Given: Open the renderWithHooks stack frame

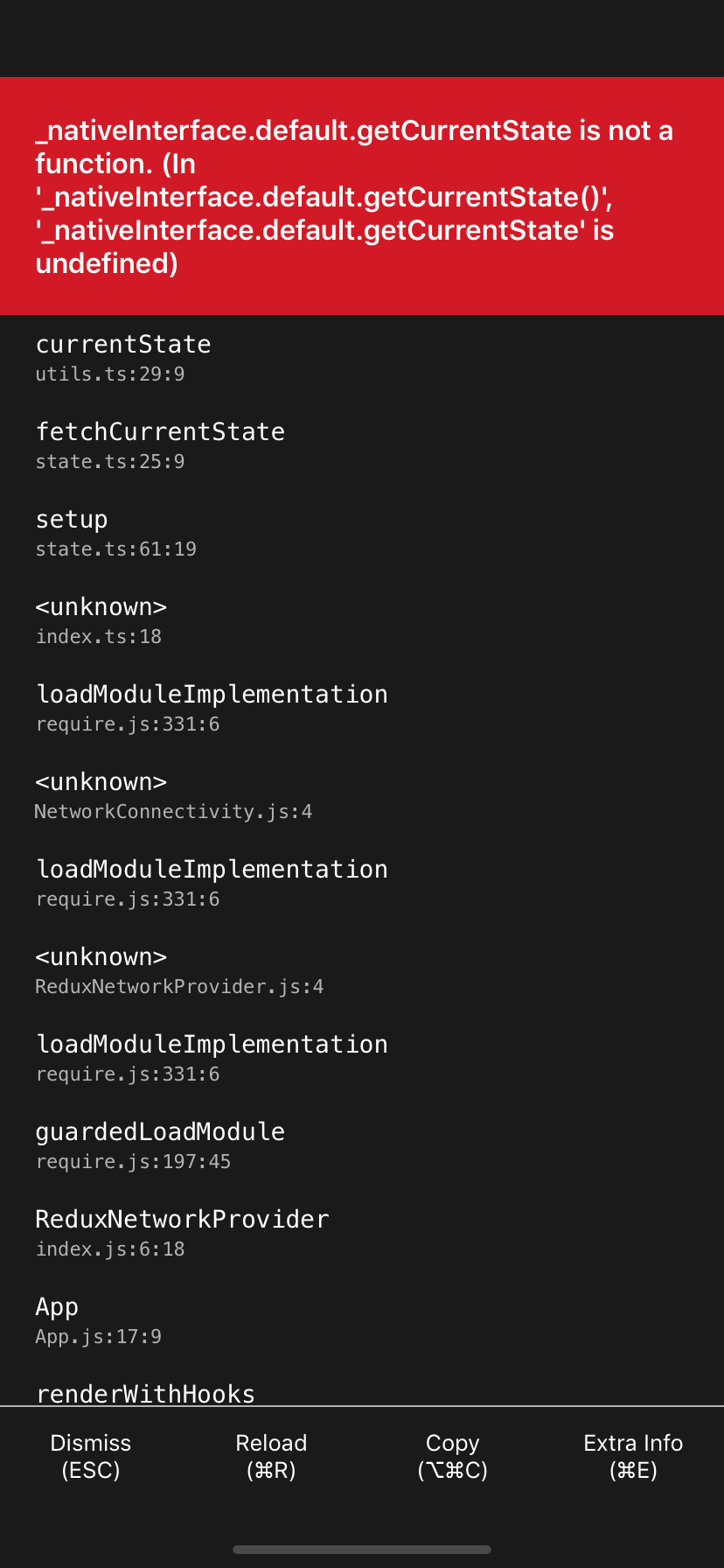Looking at the screenshot, I should coord(145,1393).
